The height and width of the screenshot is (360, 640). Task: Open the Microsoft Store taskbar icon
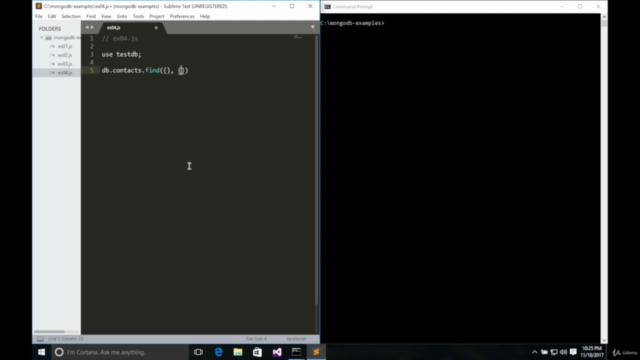[257, 352]
